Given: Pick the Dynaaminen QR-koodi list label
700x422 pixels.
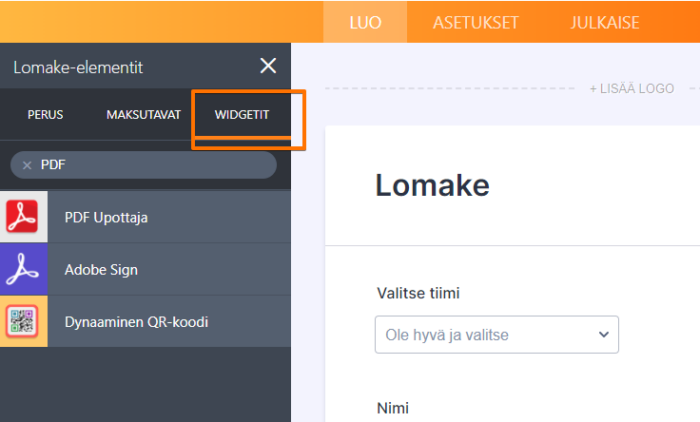Looking at the screenshot, I should pos(136,322).
